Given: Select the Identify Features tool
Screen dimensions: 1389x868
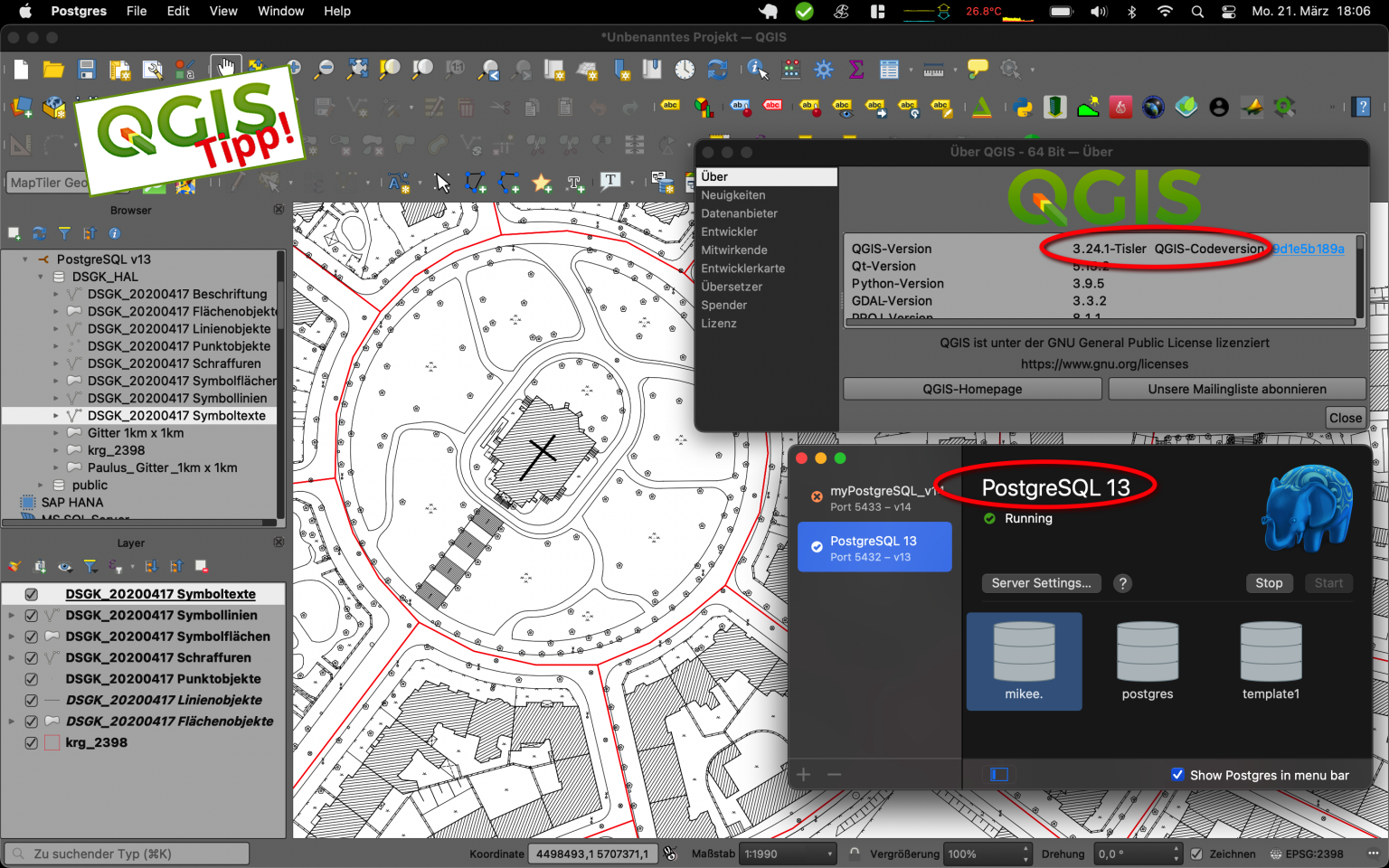Looking at the screenshot, I should point(757,70).
